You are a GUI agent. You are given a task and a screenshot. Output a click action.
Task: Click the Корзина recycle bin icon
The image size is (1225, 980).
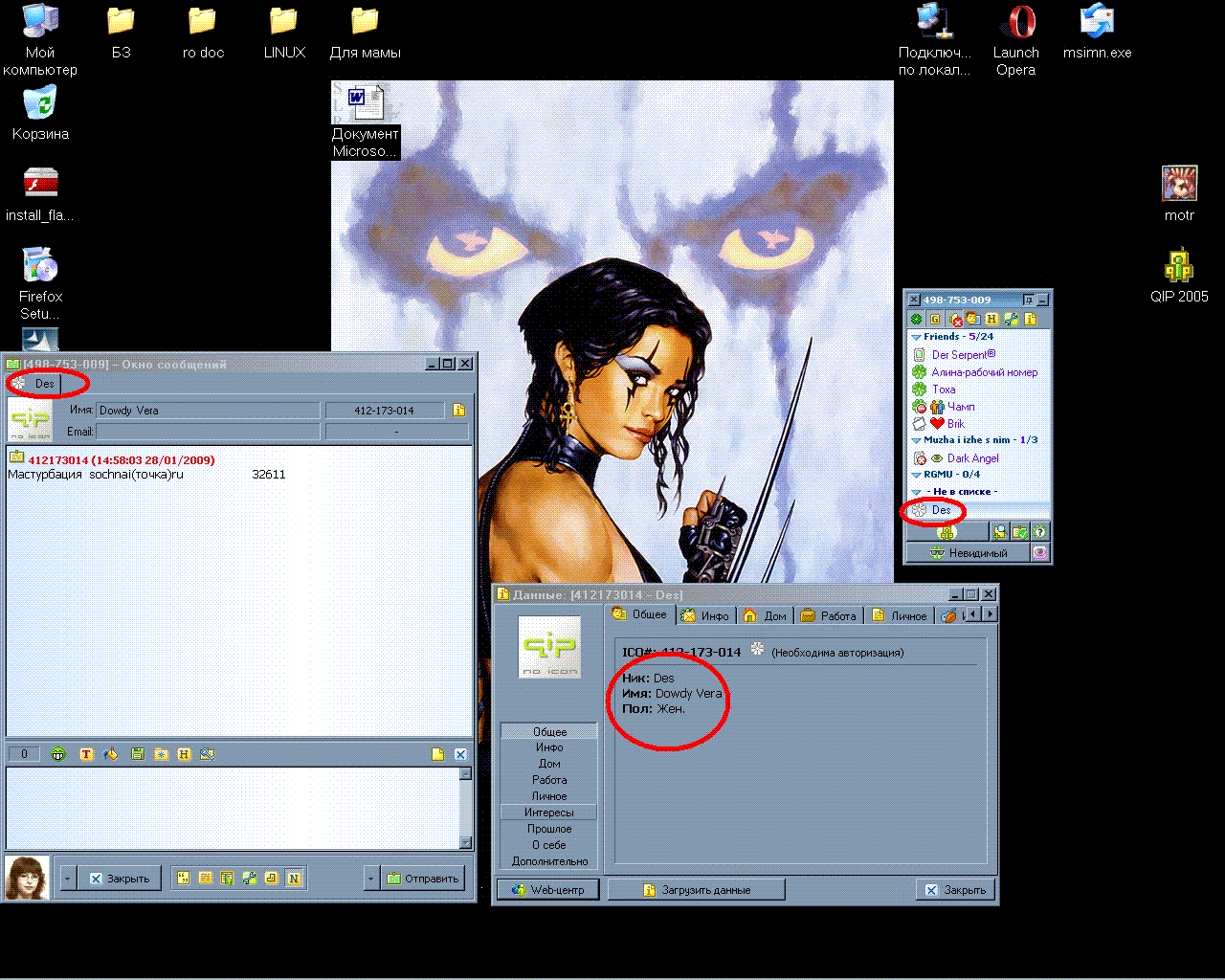pyautogui.click(x=40, y=113)
